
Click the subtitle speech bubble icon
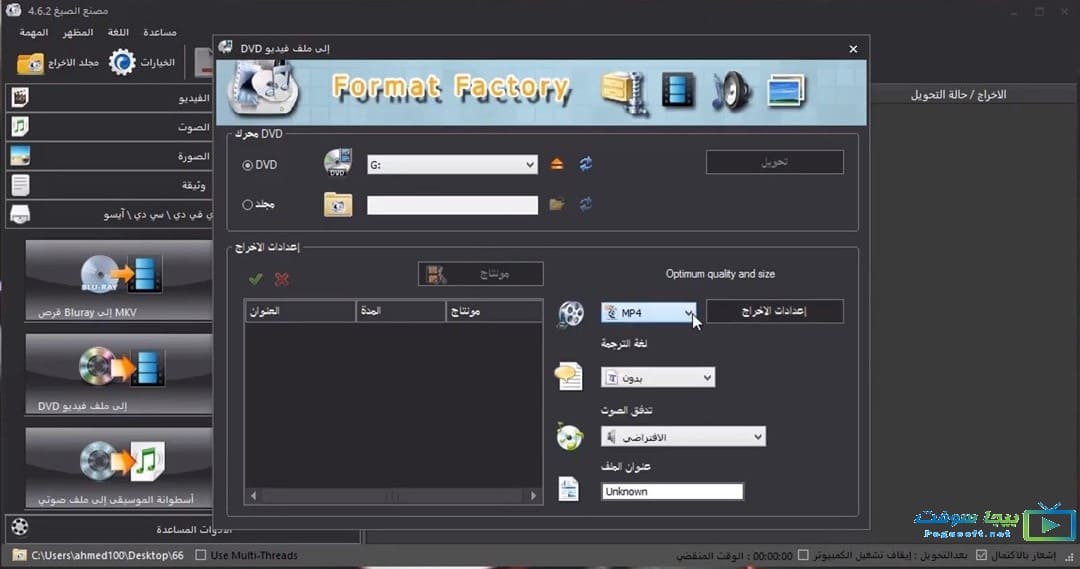tap(569, 377)
